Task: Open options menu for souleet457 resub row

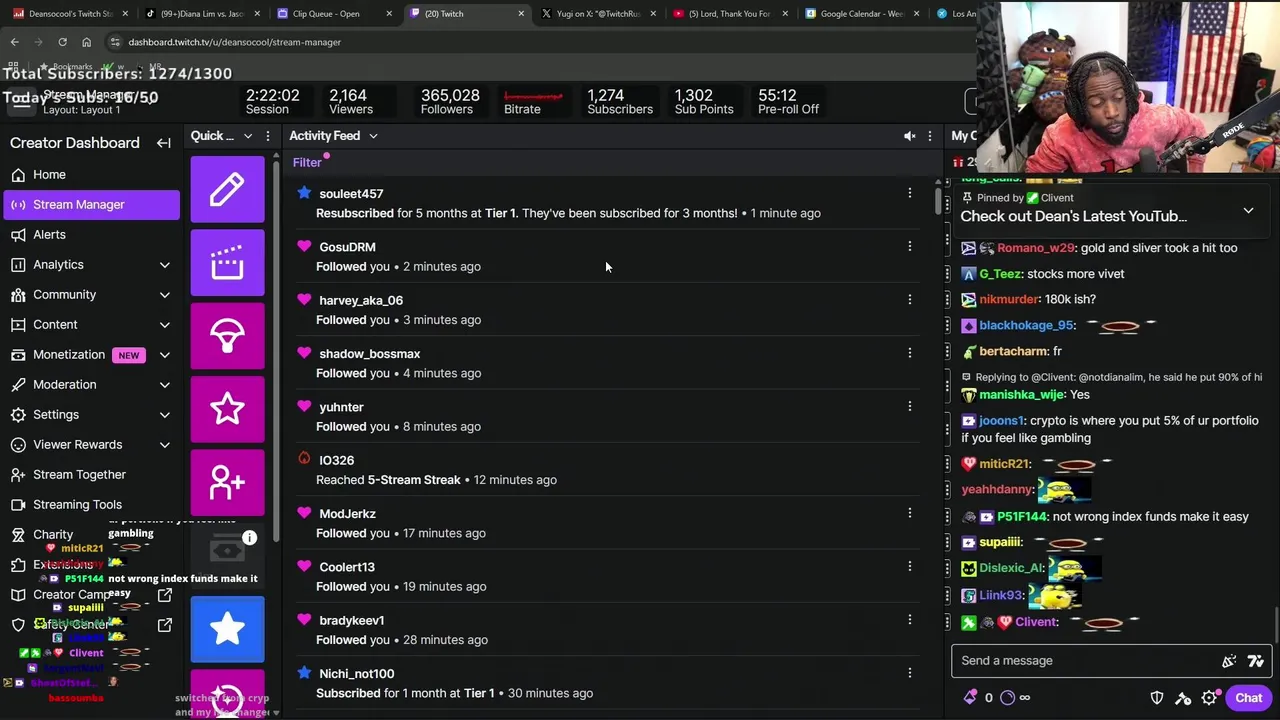Action: point(909,193)
